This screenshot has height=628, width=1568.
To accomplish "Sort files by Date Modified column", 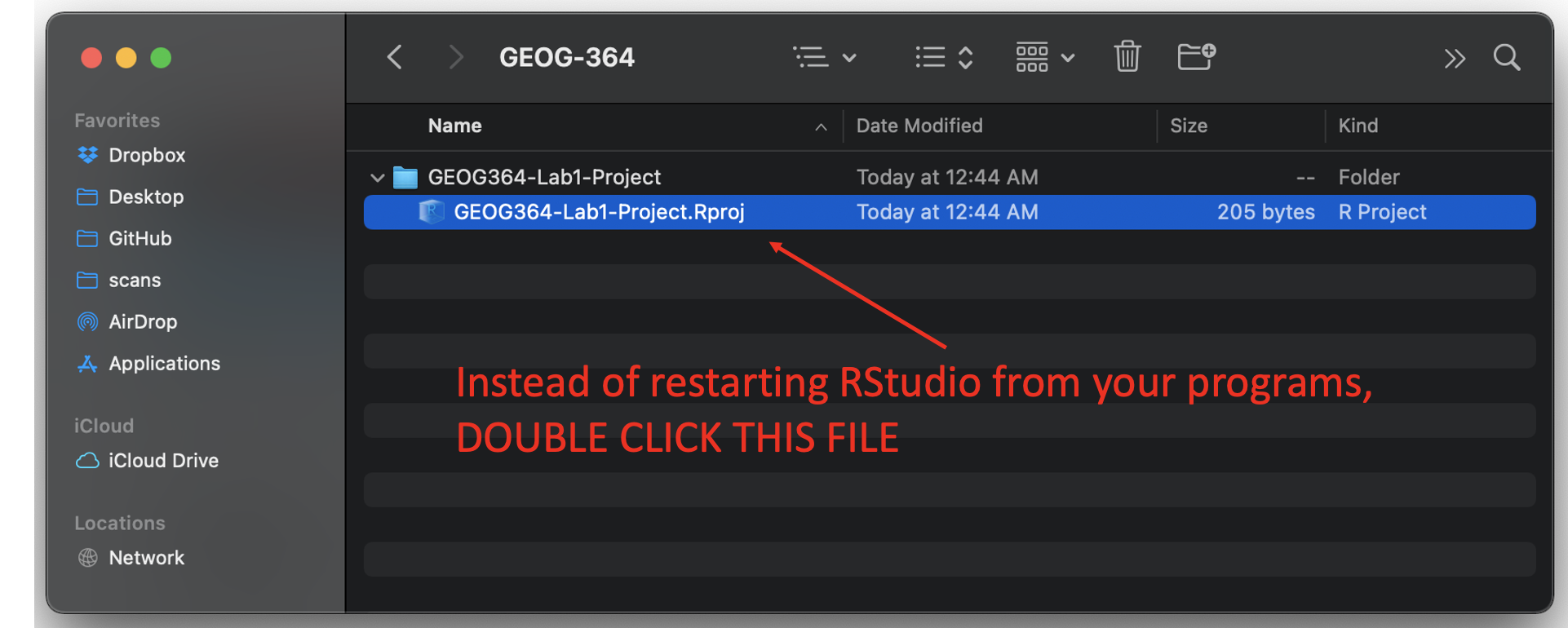I will point(919,126).
